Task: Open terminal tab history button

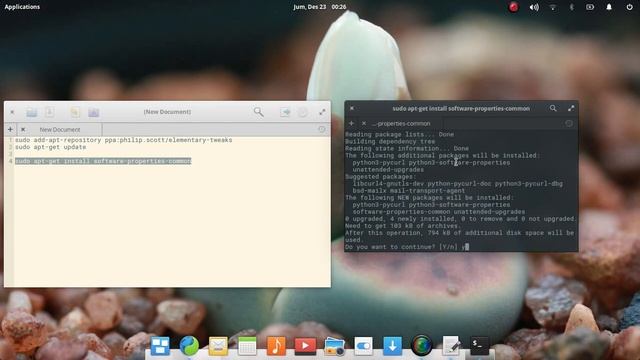Action: (x=569, y=123)
